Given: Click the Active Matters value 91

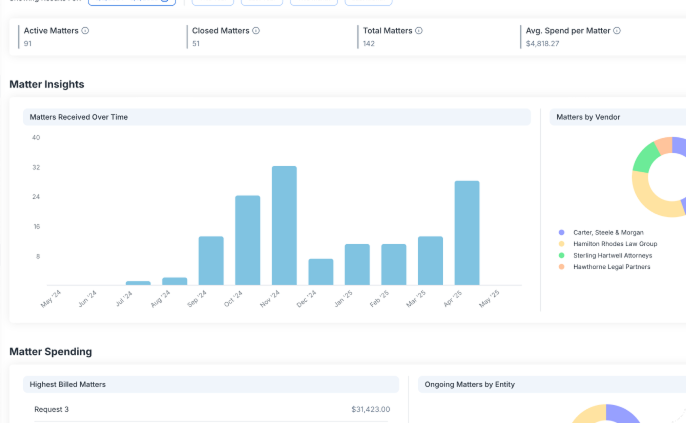Looking at the screenshot, I should (x=28, y=44).
